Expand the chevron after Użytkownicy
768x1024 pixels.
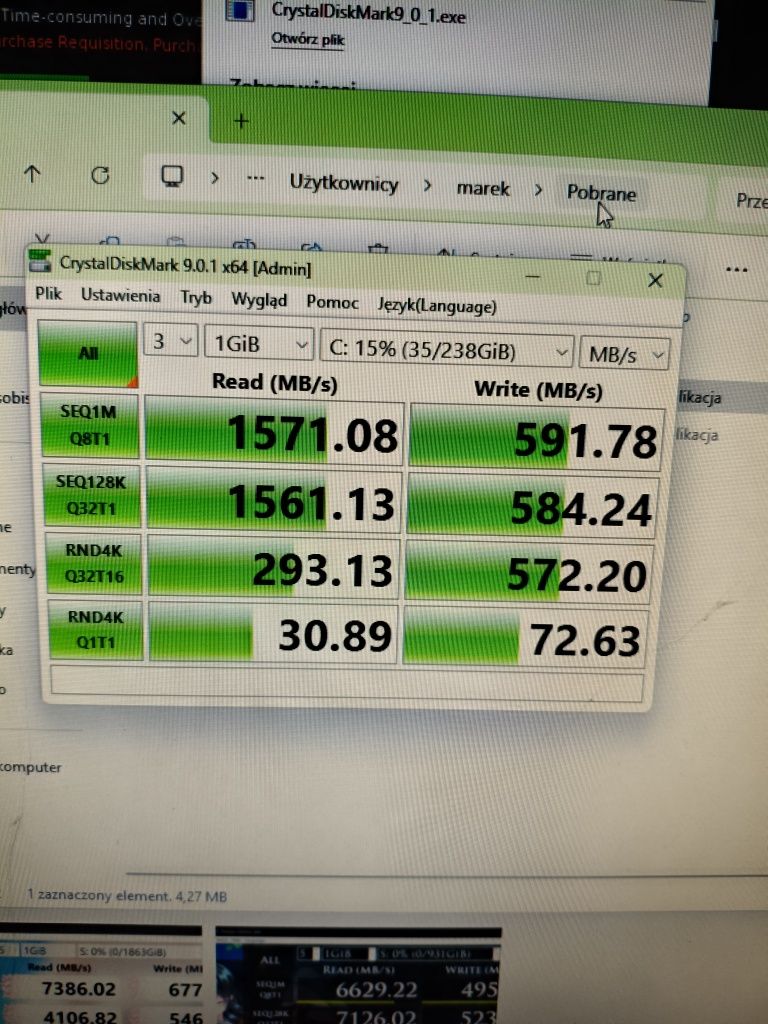(x=427, y=185)
